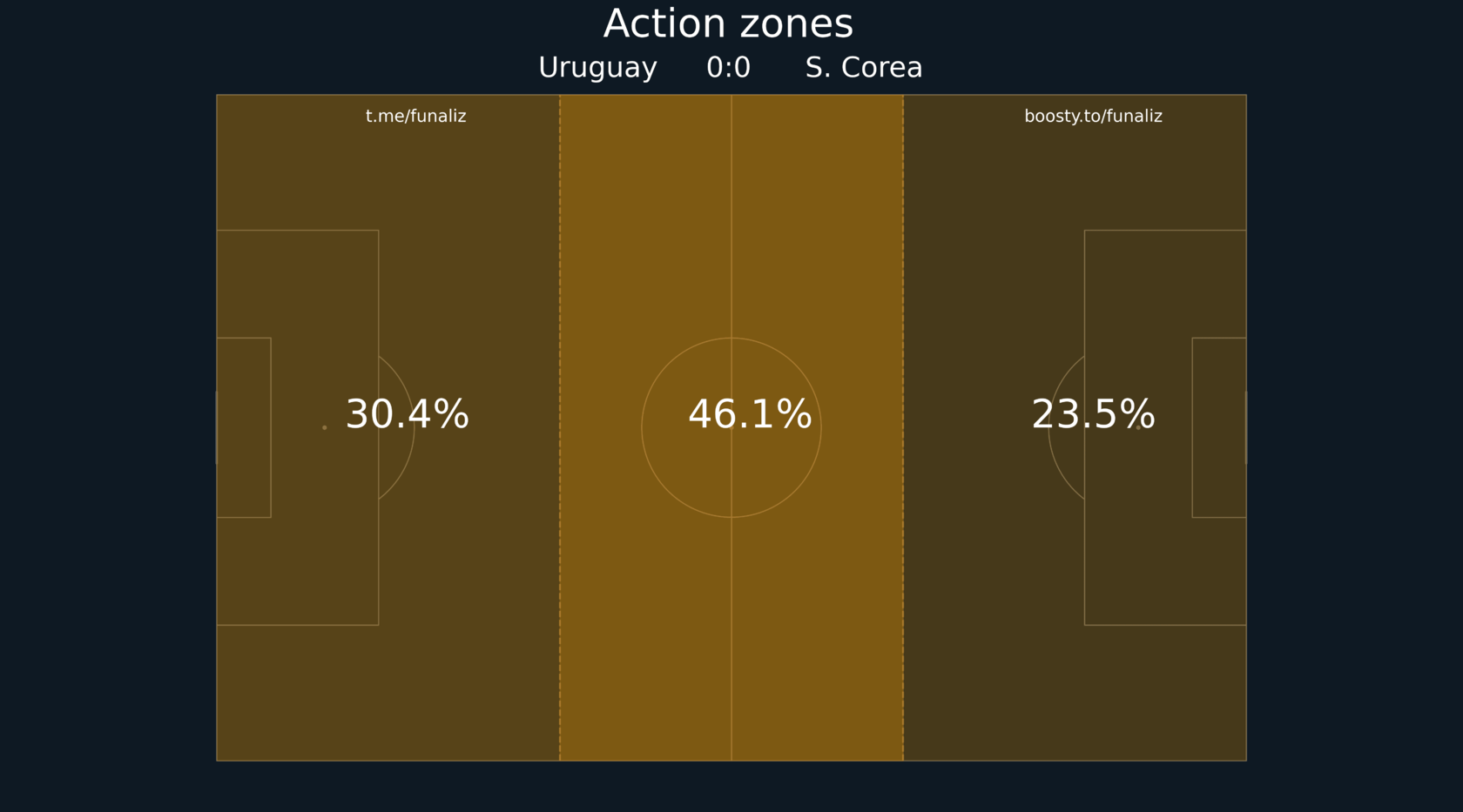
Task: Click the left penalty arc
Action: [x=397, y=427]
